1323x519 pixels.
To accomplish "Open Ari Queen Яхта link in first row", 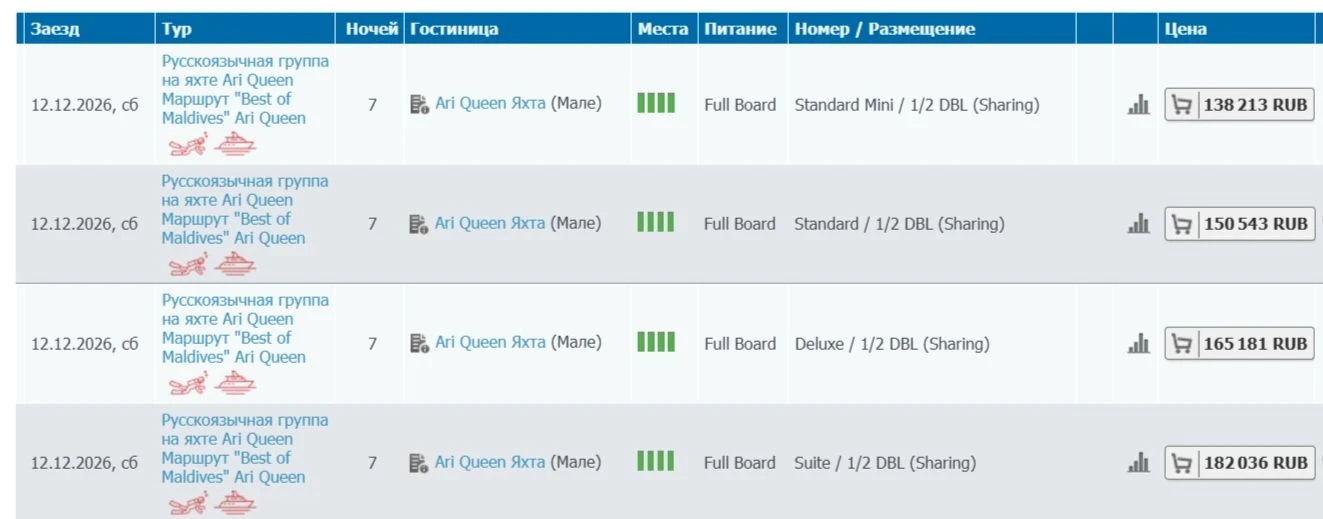I will click(x=491, y=103).
